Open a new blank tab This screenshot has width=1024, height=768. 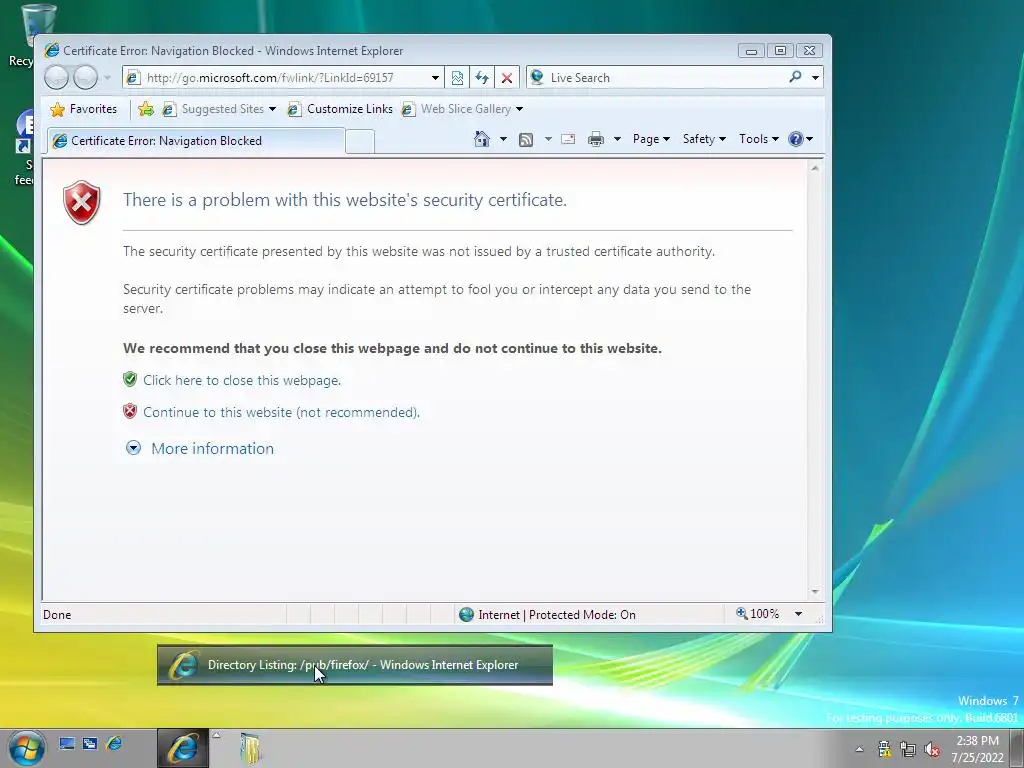click(360, 141)
